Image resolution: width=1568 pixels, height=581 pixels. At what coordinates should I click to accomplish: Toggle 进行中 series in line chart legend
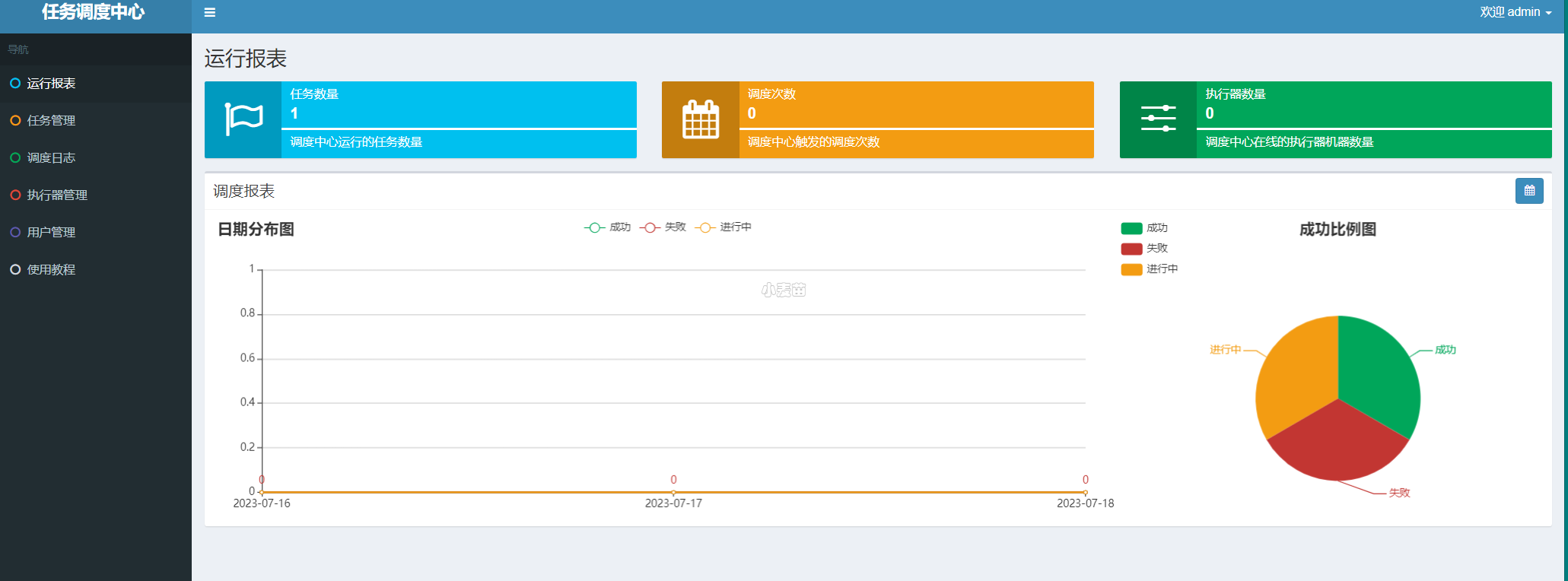tap(723, 227)
